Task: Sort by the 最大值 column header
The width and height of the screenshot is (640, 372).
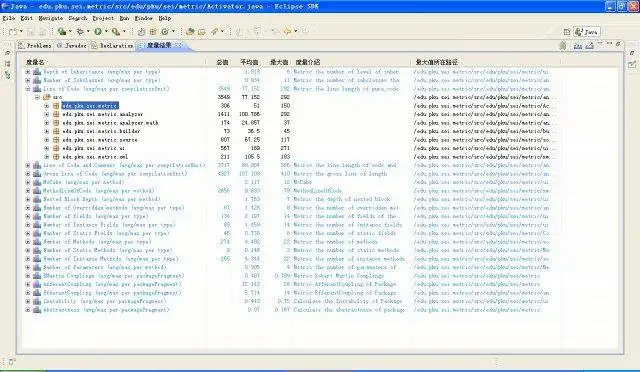Action: (279, 62)
